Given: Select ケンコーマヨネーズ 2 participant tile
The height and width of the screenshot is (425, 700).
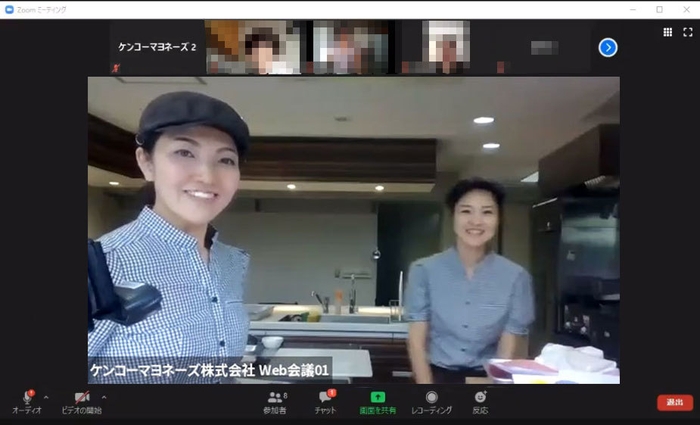Looking at the screenshot, I should pos(157,47).
